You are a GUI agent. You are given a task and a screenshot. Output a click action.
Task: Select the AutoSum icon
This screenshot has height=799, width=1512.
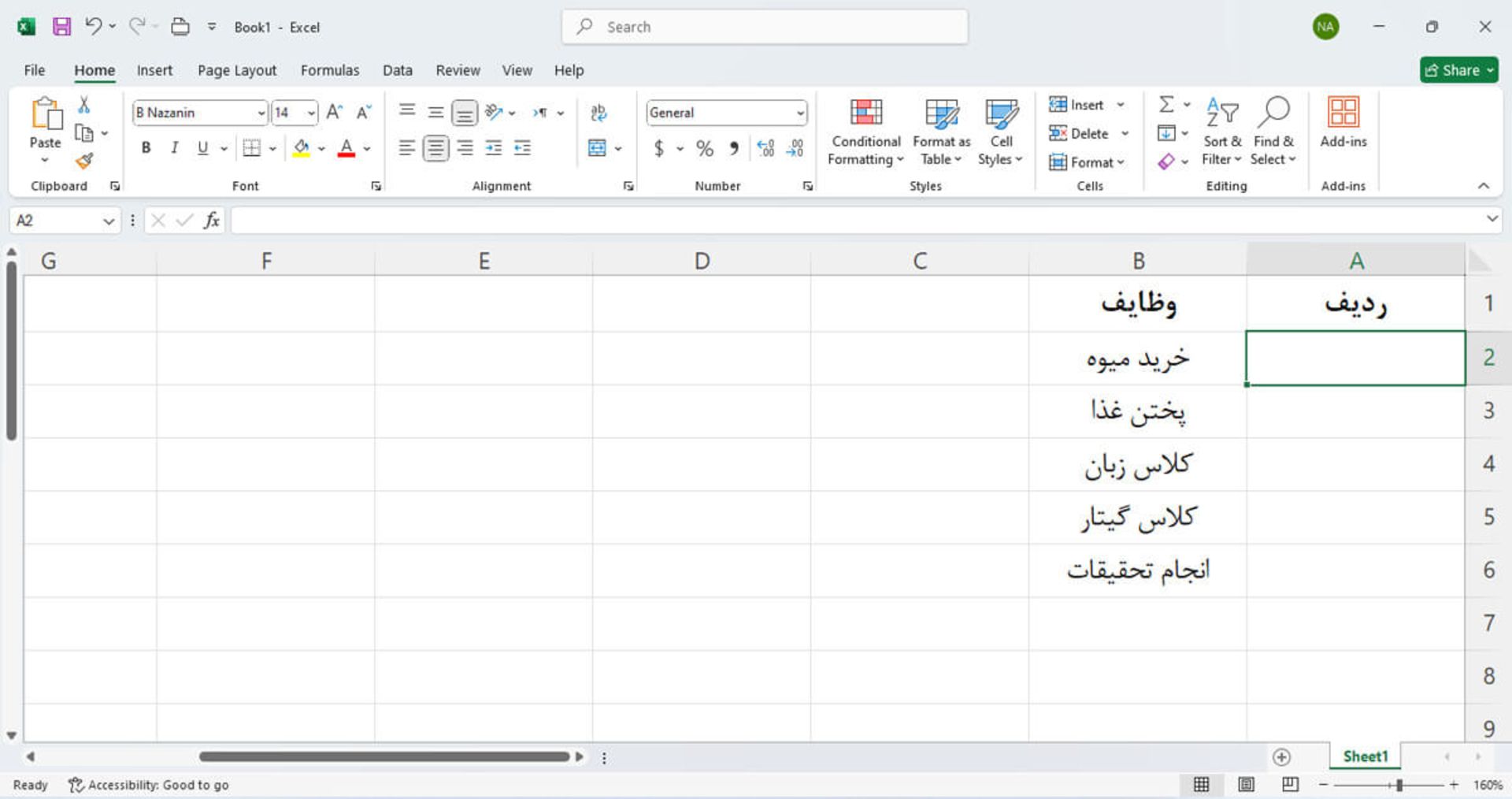click(1167, 104)
